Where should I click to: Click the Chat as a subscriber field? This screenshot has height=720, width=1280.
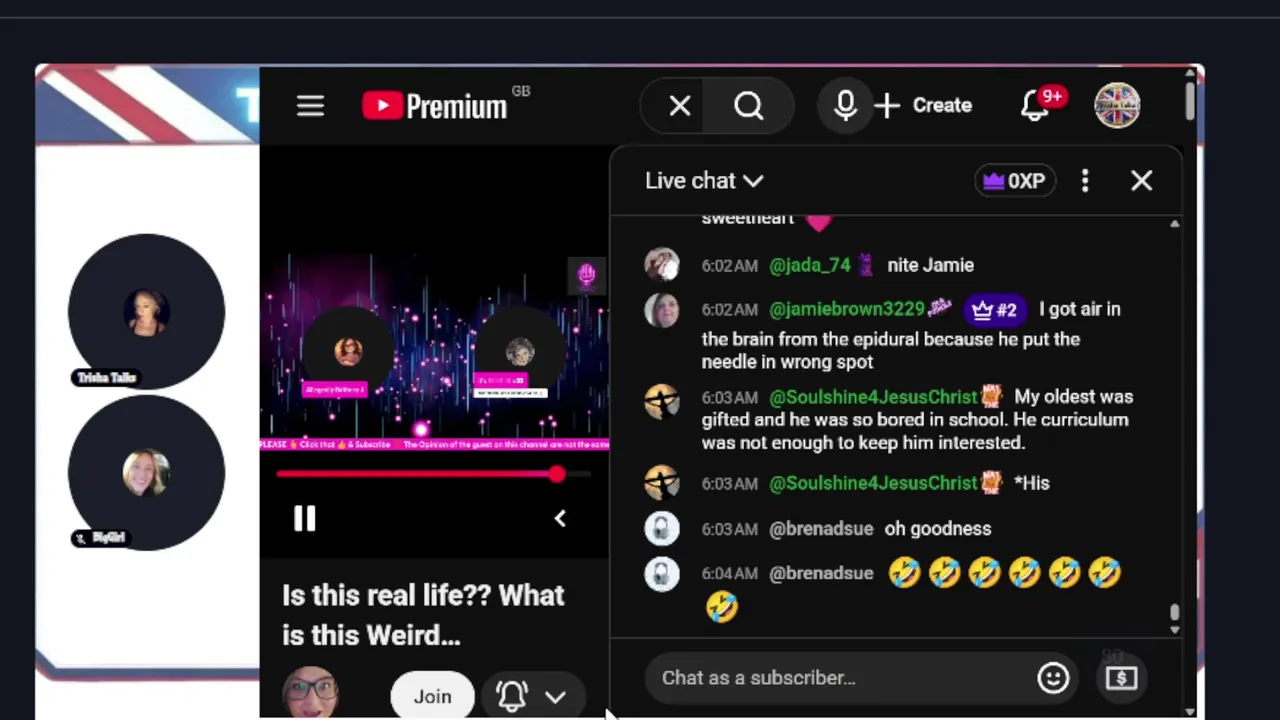coord(840,678)
